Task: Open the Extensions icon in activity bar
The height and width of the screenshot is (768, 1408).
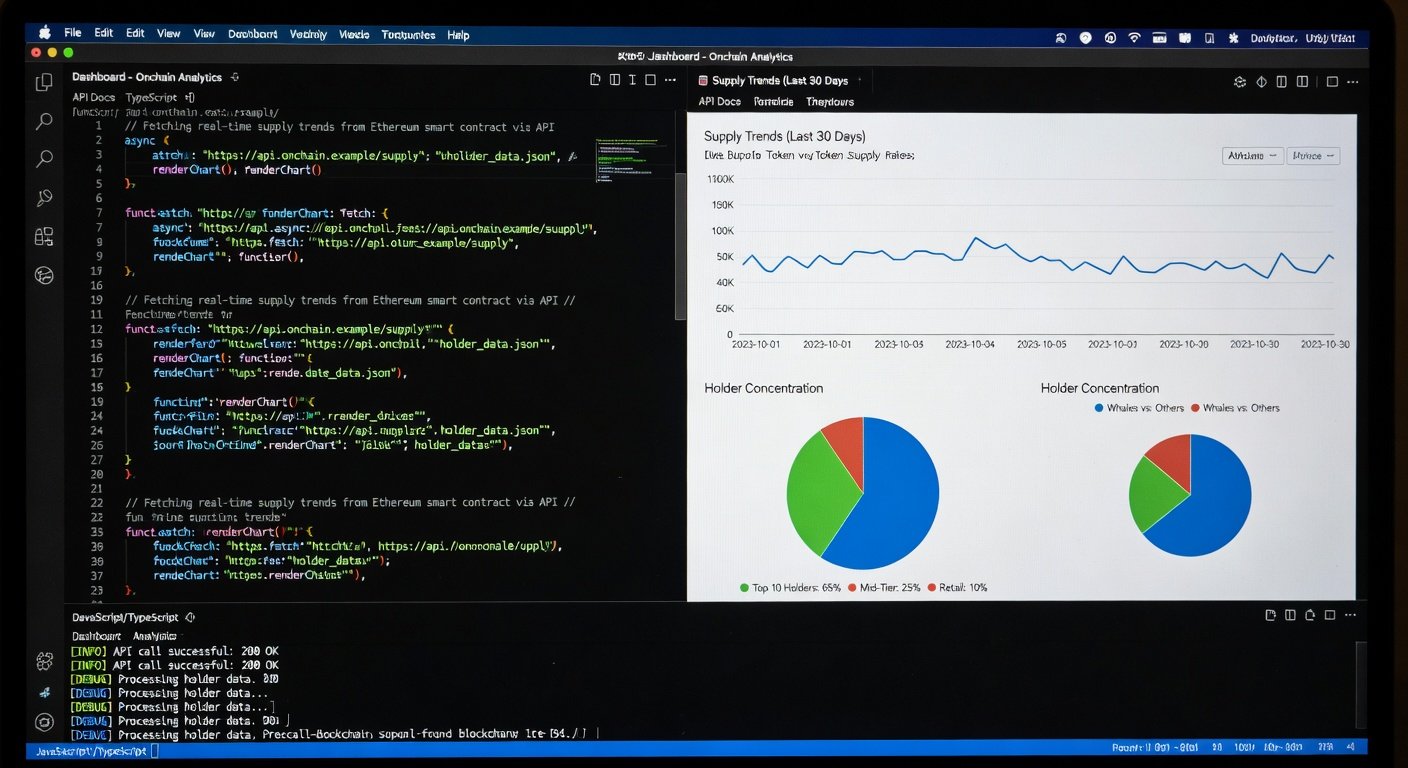Action: 44,237
